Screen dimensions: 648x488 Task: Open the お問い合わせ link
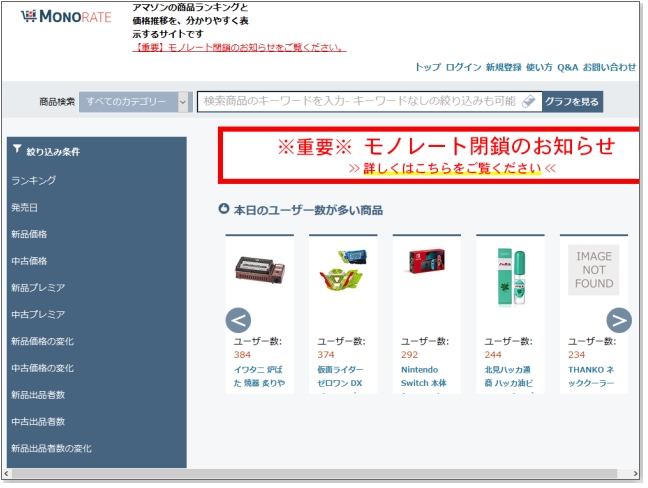pos(609,67)
